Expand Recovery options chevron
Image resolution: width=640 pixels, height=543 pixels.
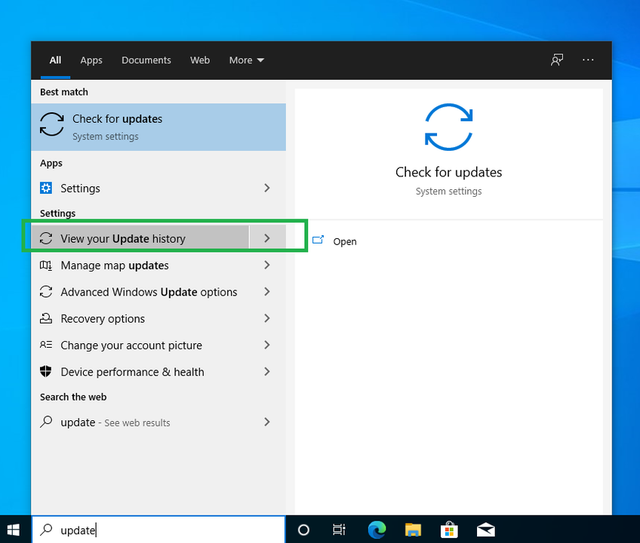[267, 318]
